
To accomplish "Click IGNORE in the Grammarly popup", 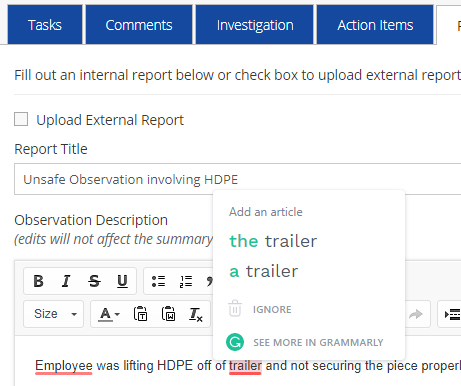I will tap(272, 310).
